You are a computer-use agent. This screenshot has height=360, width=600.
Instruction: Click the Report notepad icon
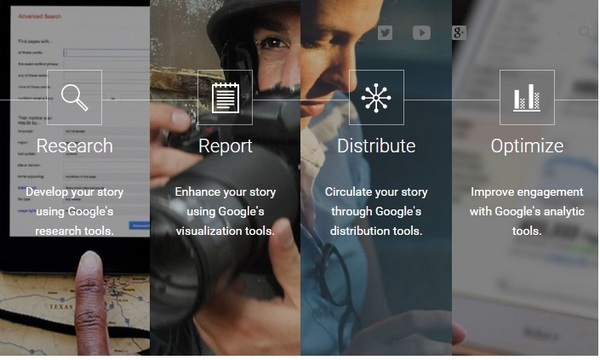(225, 97)
